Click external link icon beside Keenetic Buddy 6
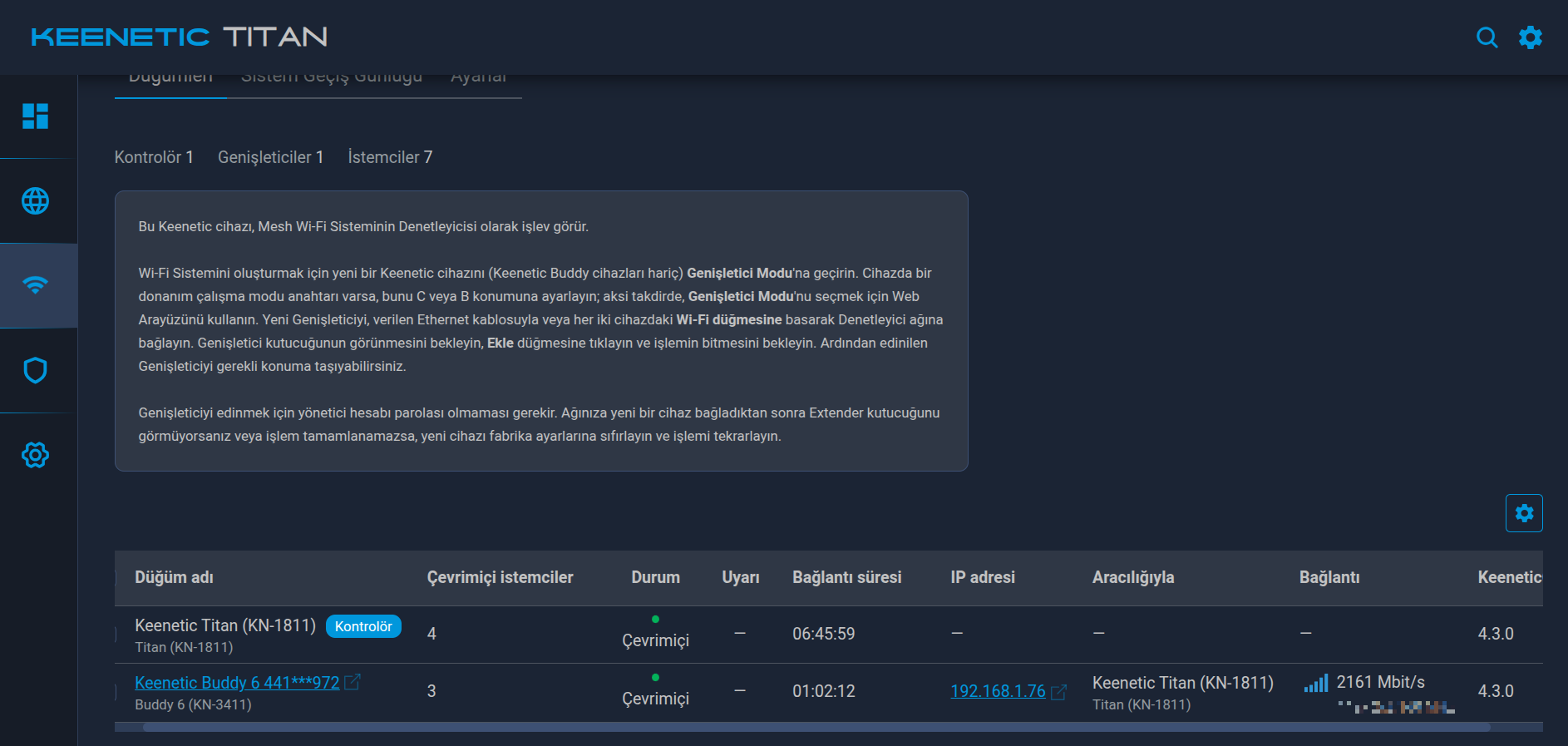This screenshot has height=746, width=1568. coord(353,682)
